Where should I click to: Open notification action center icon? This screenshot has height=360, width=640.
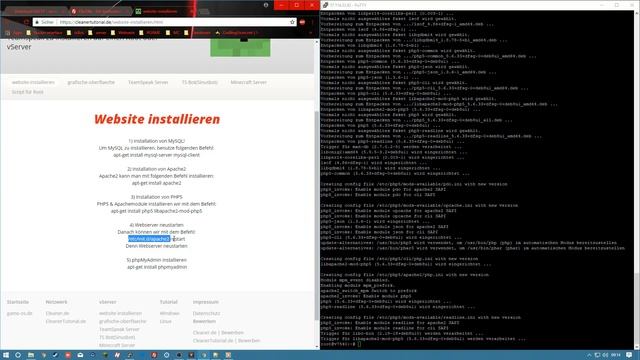point(629,355)
